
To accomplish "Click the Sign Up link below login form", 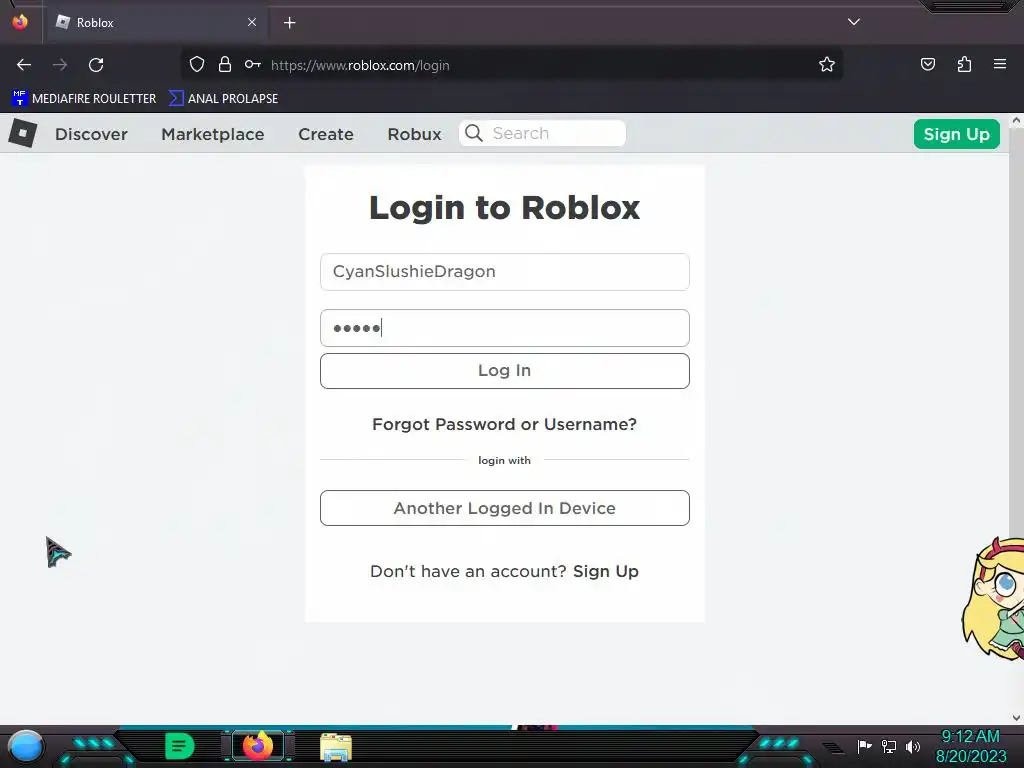I will click(x=605, y=571).
